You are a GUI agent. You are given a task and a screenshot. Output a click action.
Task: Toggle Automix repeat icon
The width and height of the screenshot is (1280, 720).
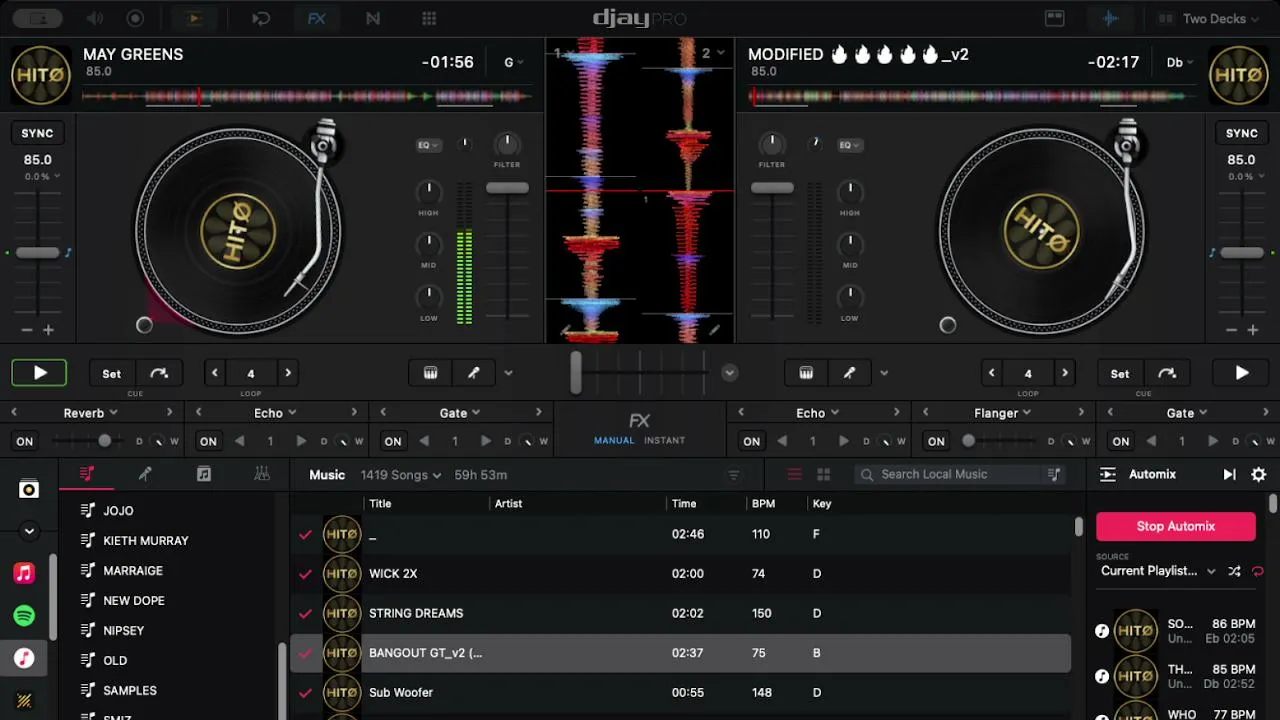(x=1258, y=571)
